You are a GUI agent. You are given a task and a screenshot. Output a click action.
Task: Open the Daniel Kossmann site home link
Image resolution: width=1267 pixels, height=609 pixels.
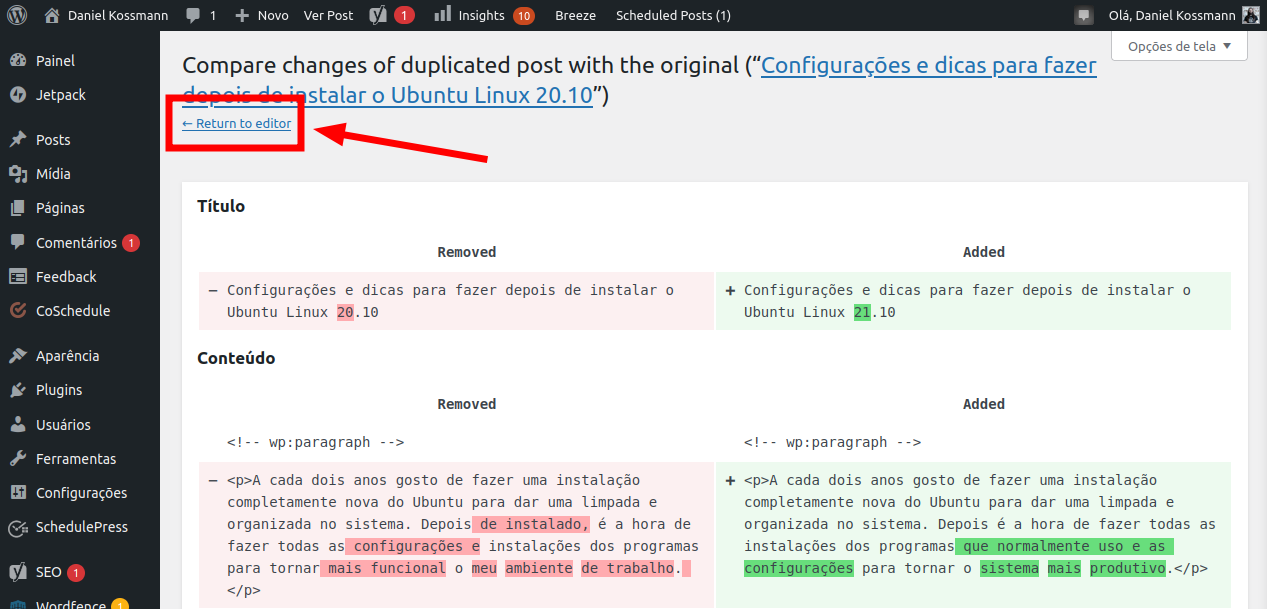pos(108,15)
